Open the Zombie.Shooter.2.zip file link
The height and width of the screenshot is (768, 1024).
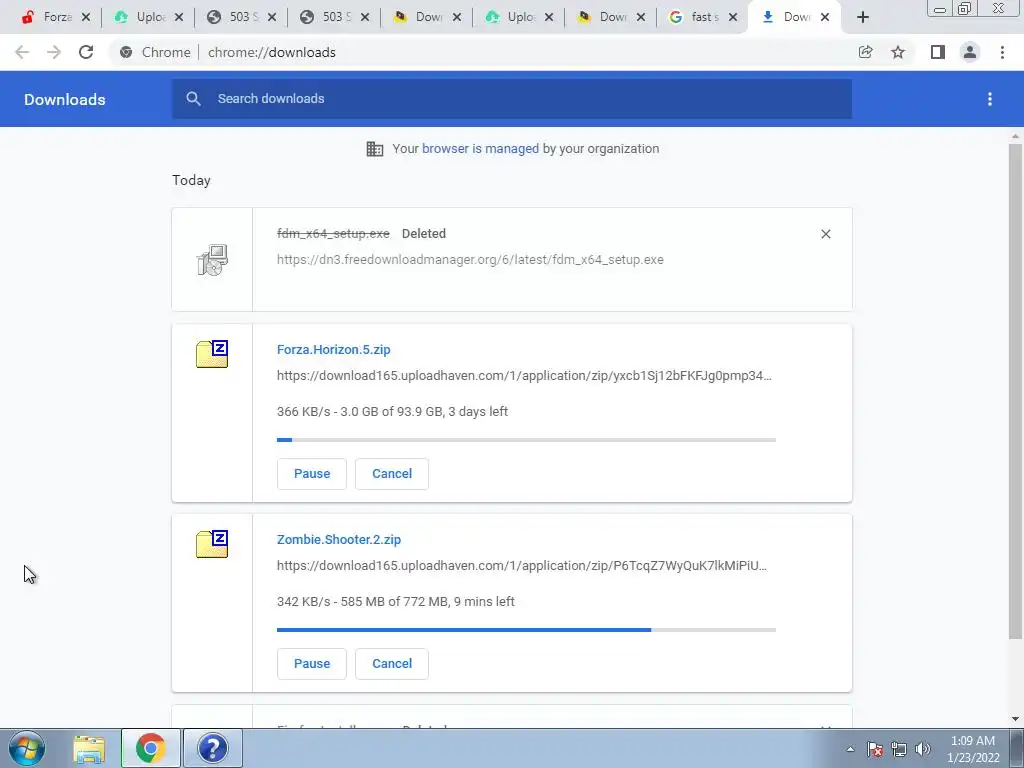pos(339,539)
